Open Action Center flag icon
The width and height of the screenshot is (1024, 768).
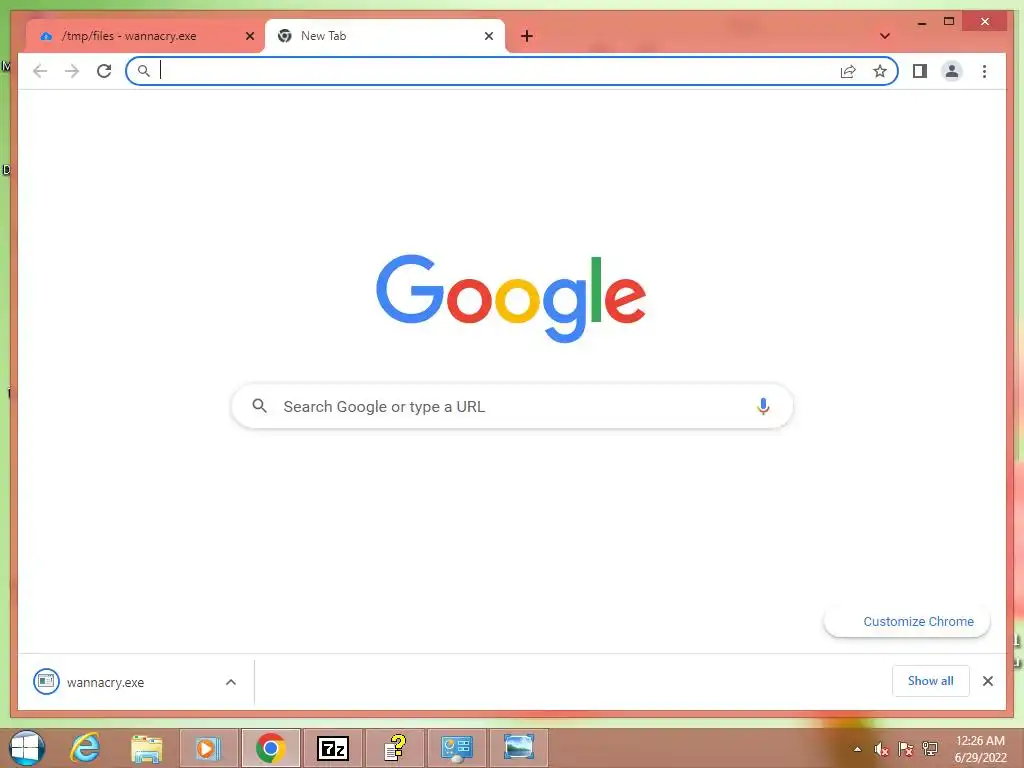click(905, 749)
